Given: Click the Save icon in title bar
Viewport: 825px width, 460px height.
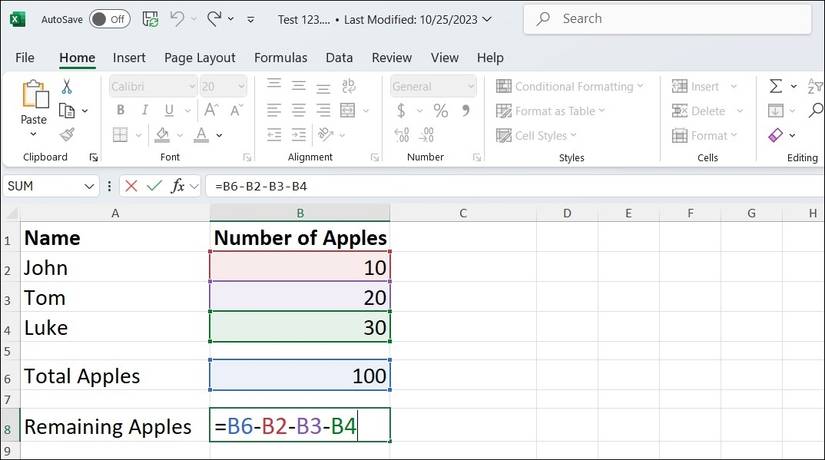Looking at the screenshot, I should 150,18.
